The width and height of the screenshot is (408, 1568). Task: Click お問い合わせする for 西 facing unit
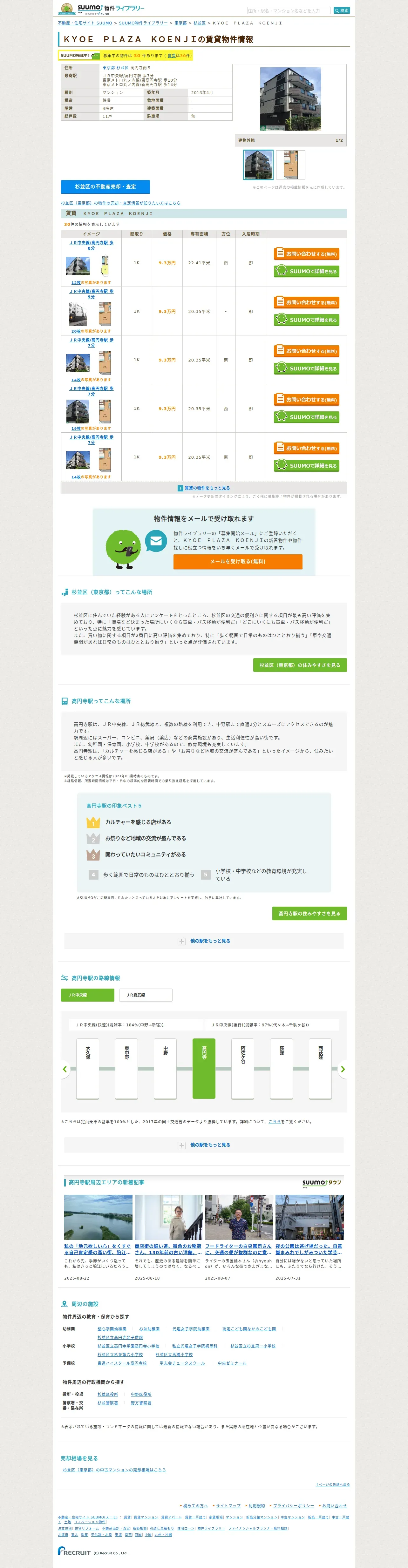tap(306, 400)
